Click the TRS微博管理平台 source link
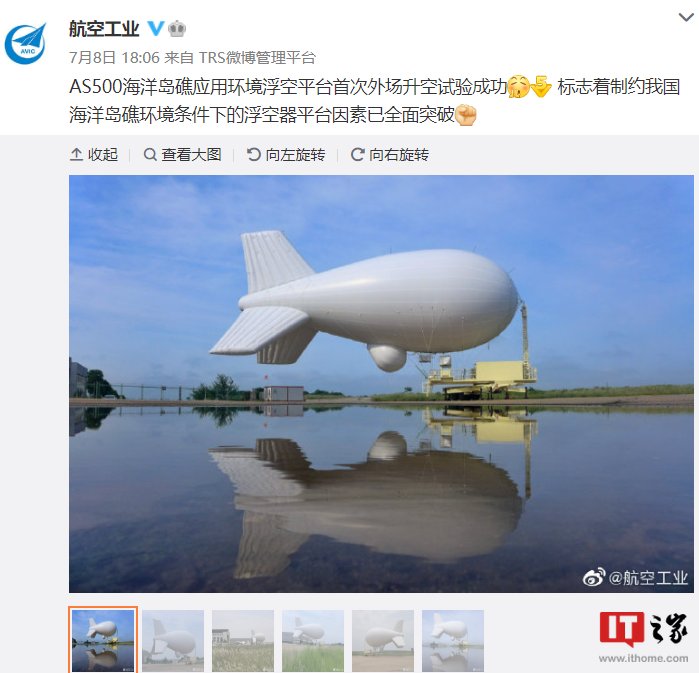The image size is (699, 673). [x=257, y=57]
